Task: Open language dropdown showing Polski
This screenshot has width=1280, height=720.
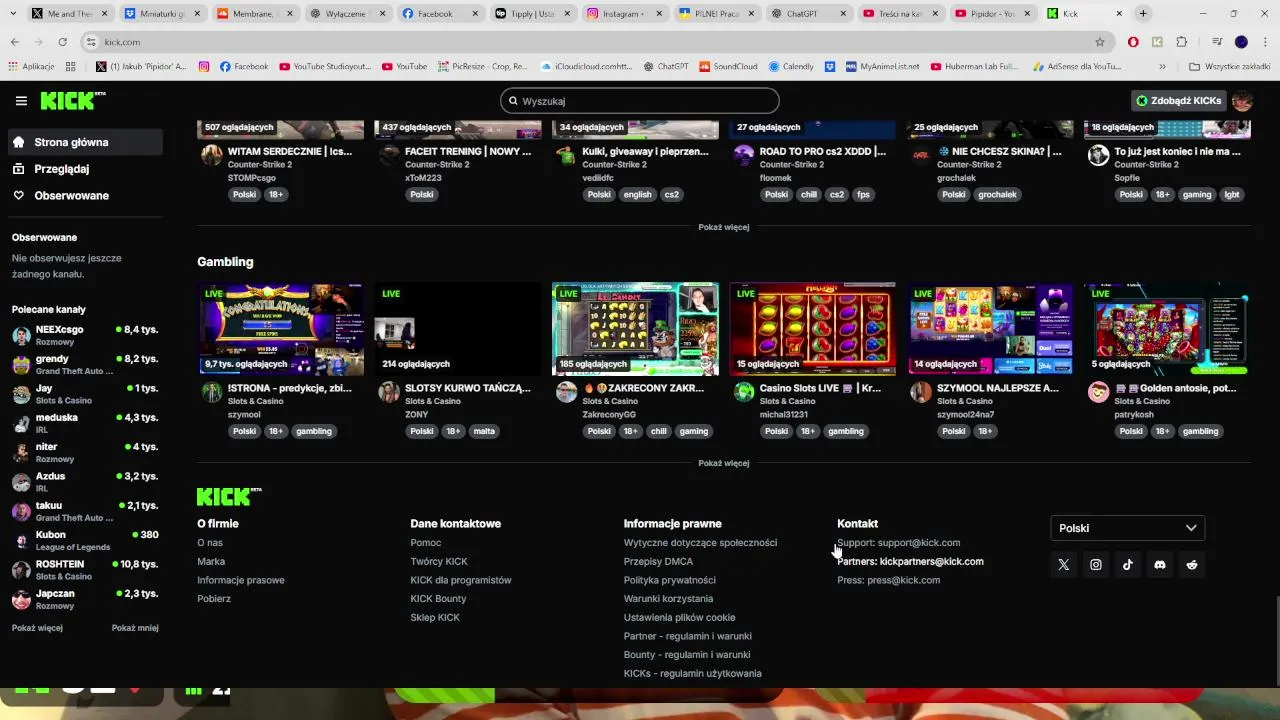Action: [1127, 528]
